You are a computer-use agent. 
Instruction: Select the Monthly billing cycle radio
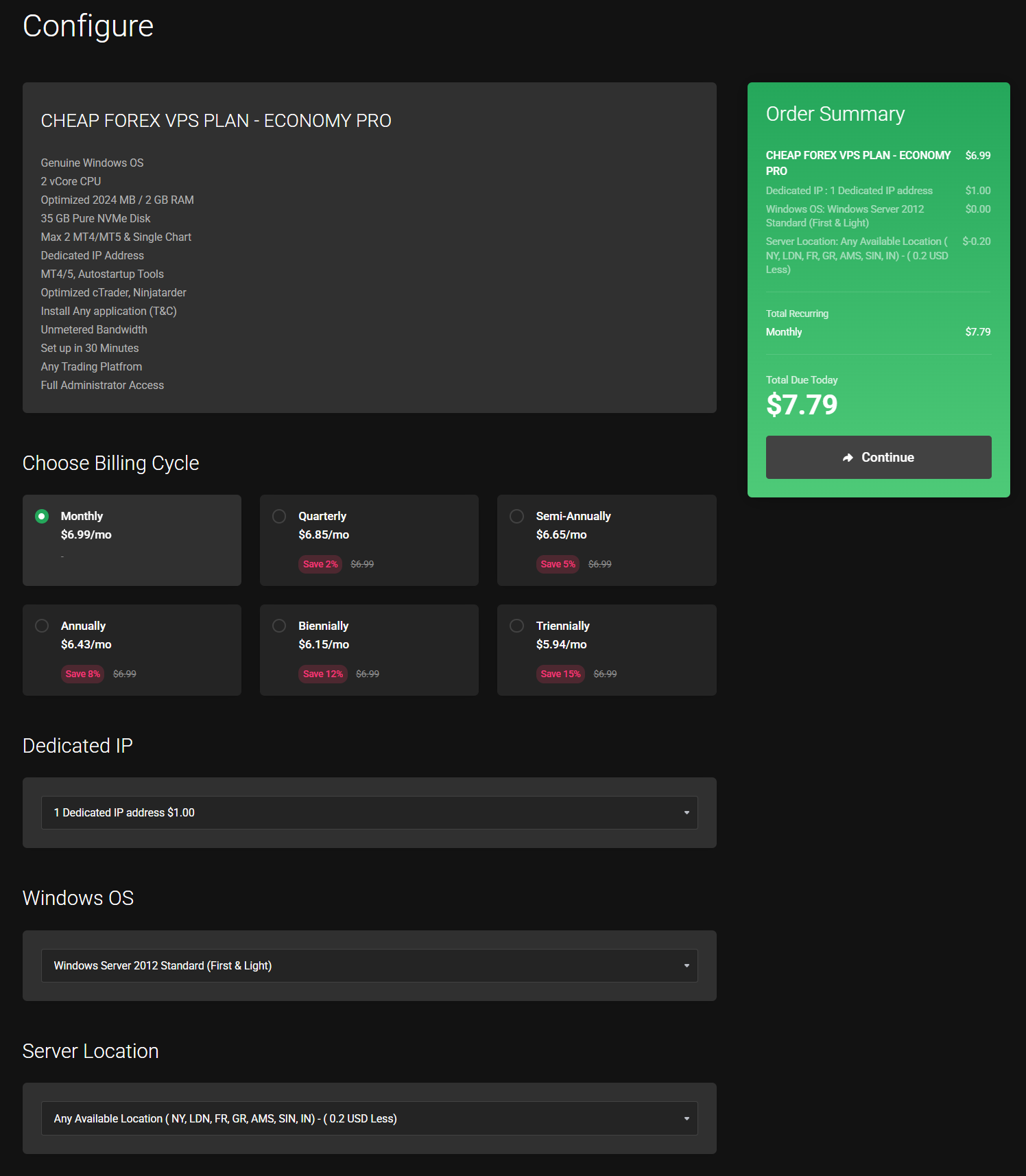pos(42,516)
